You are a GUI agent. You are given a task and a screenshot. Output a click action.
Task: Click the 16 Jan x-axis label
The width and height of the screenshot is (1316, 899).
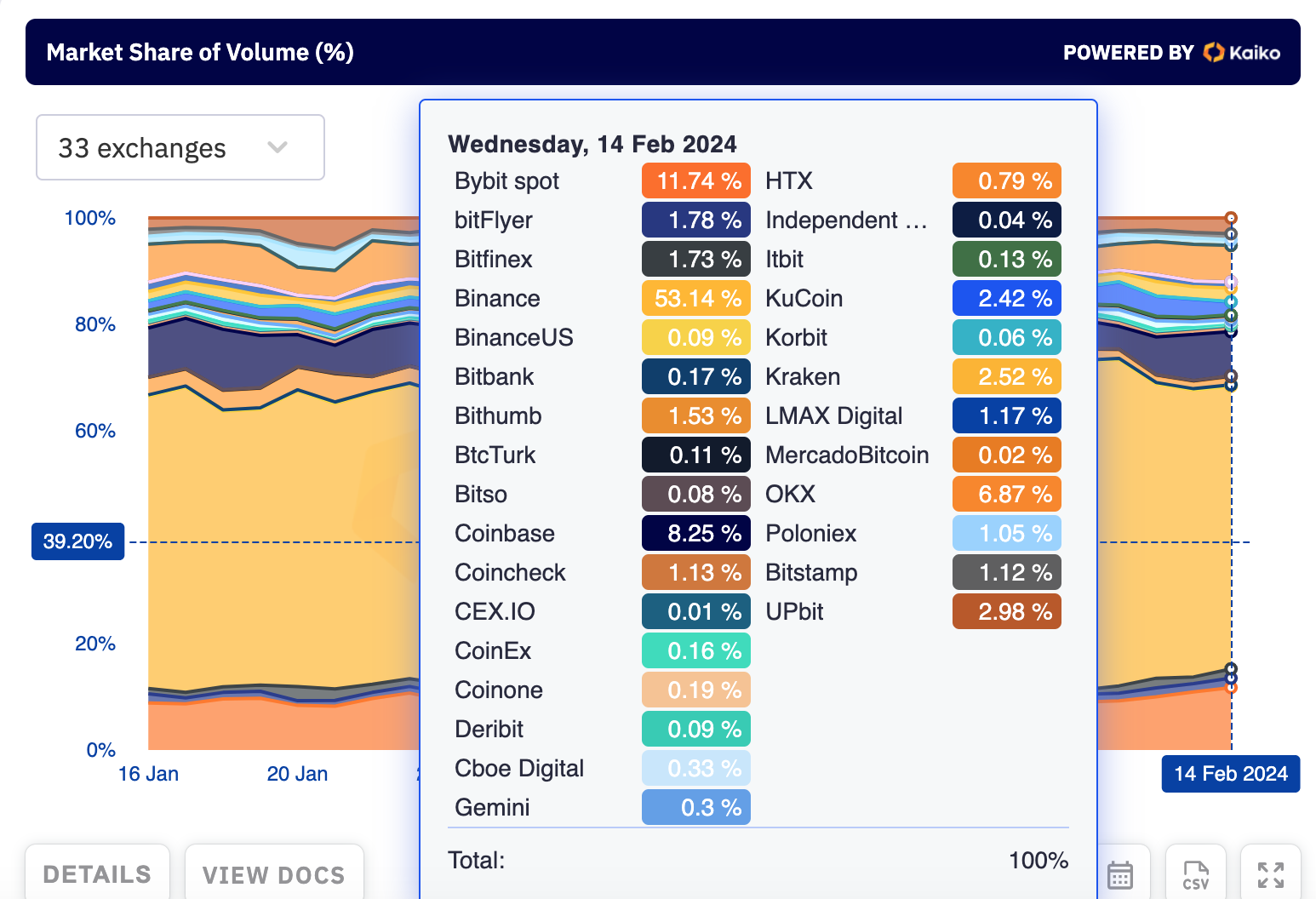pos(148,774)
